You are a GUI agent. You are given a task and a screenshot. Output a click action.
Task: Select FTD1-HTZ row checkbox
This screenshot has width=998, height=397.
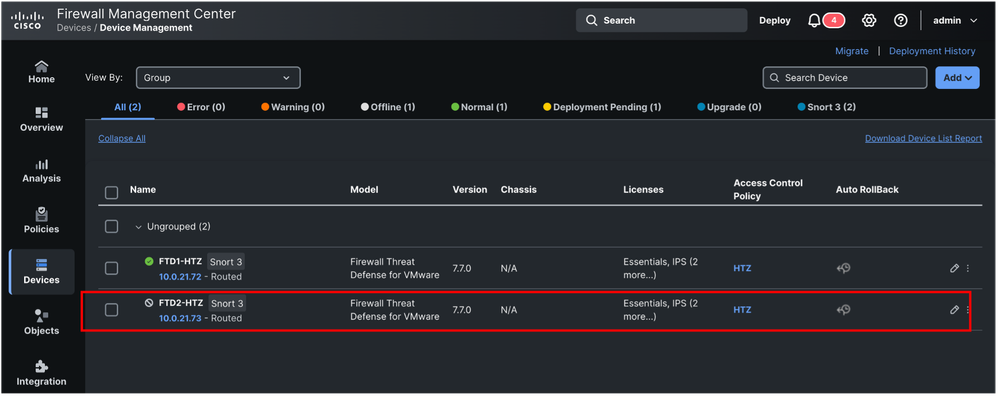tap(111, 268)
